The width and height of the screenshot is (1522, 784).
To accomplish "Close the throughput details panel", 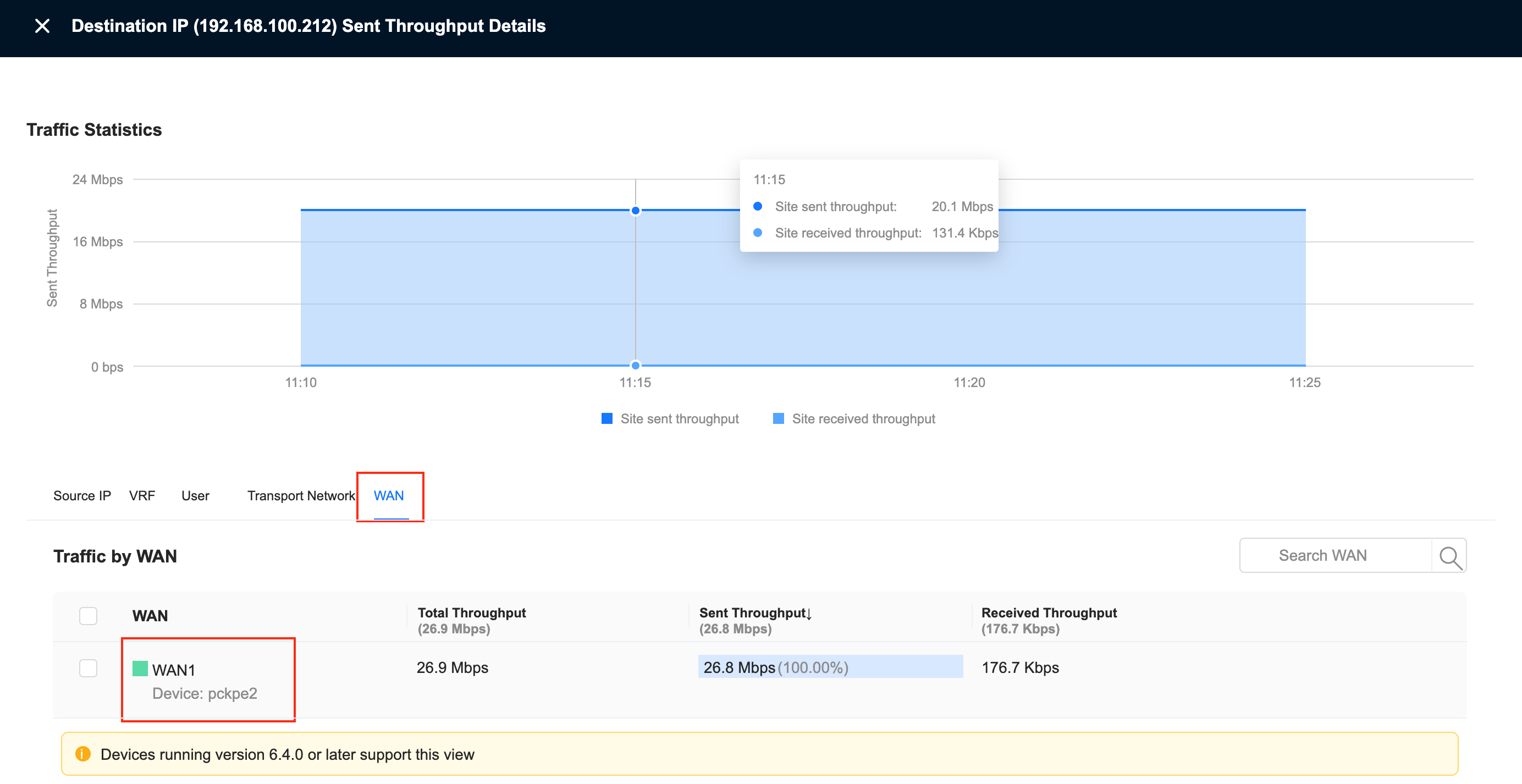I will pos(42,26).
